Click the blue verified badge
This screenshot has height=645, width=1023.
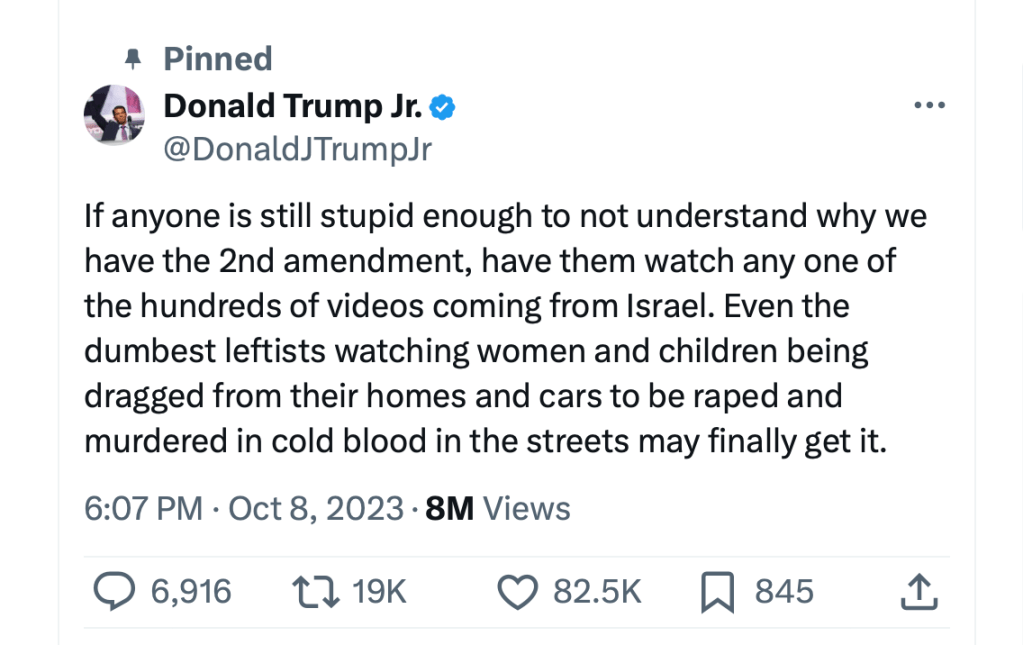(443, 106)
